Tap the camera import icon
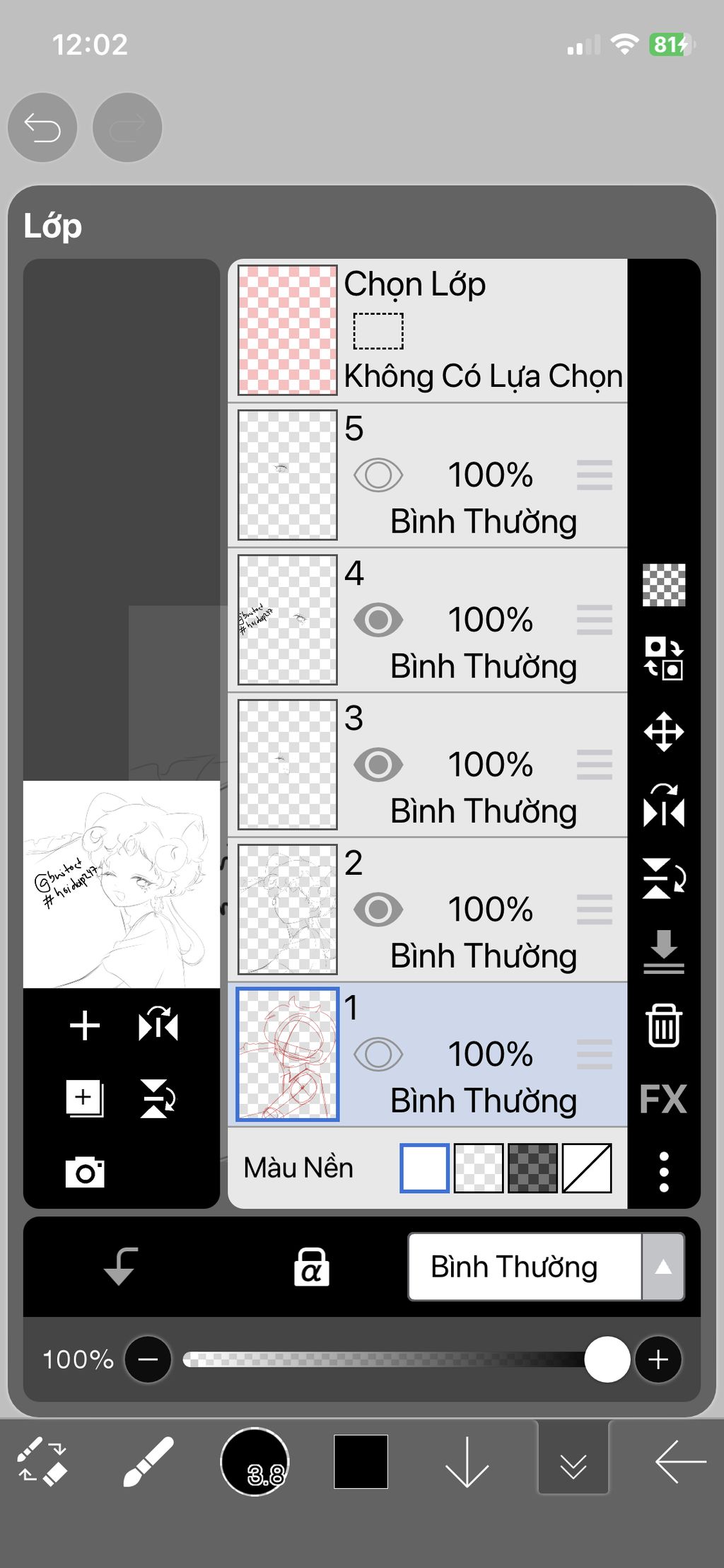Image resolution: width=724 pixels, height=1568 pixels. point(85,1173)
